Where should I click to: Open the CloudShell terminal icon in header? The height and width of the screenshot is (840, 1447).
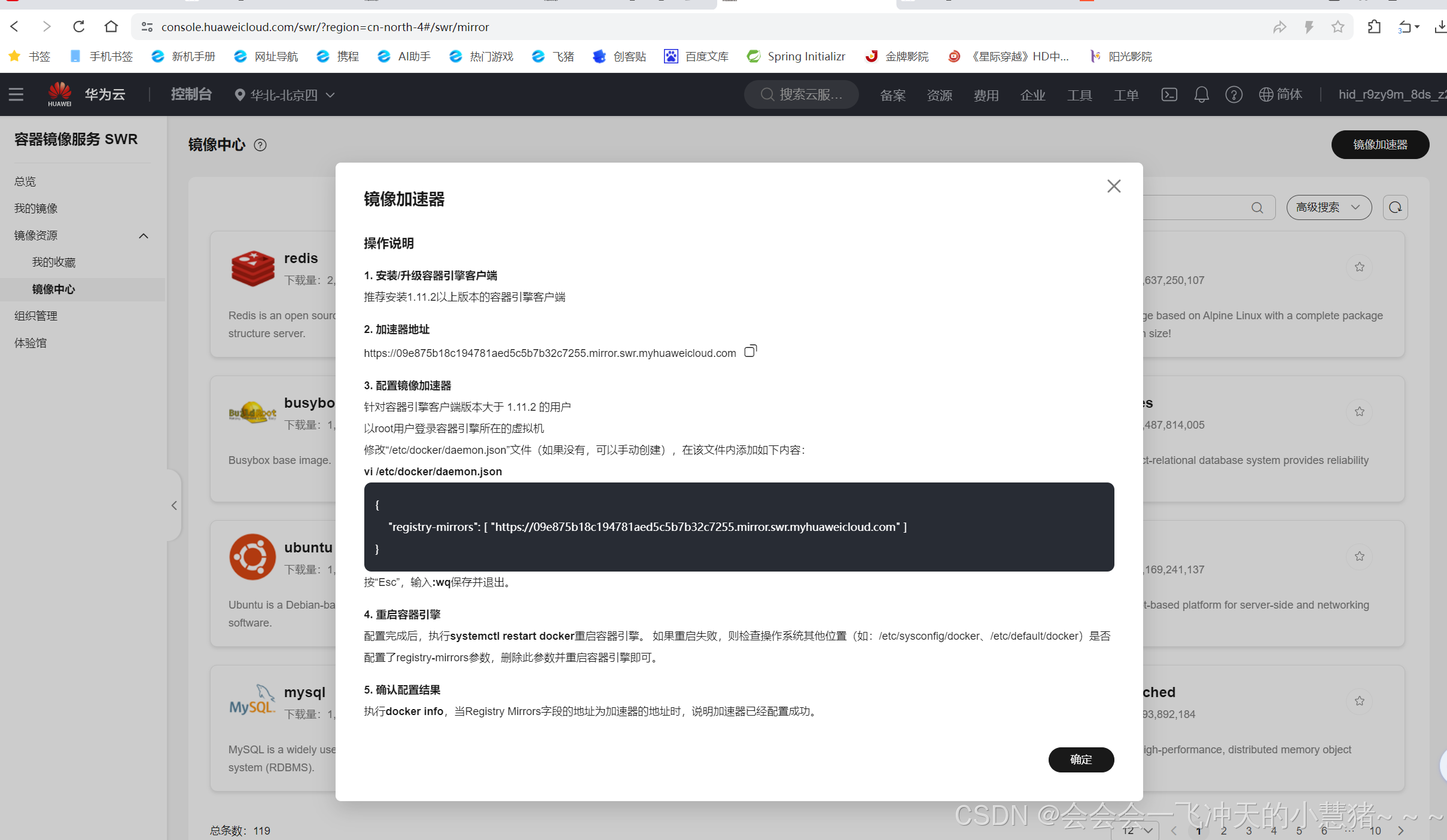coord(1169,94)
